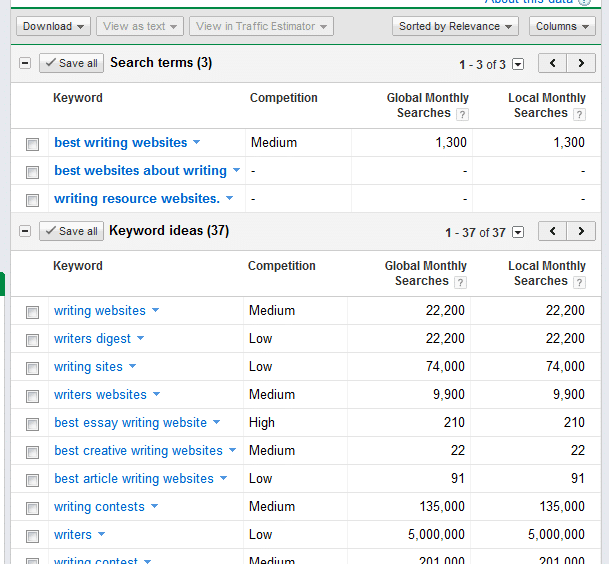
Task: Open the writing contests keyword link
Action: click(x=99, y=506)
